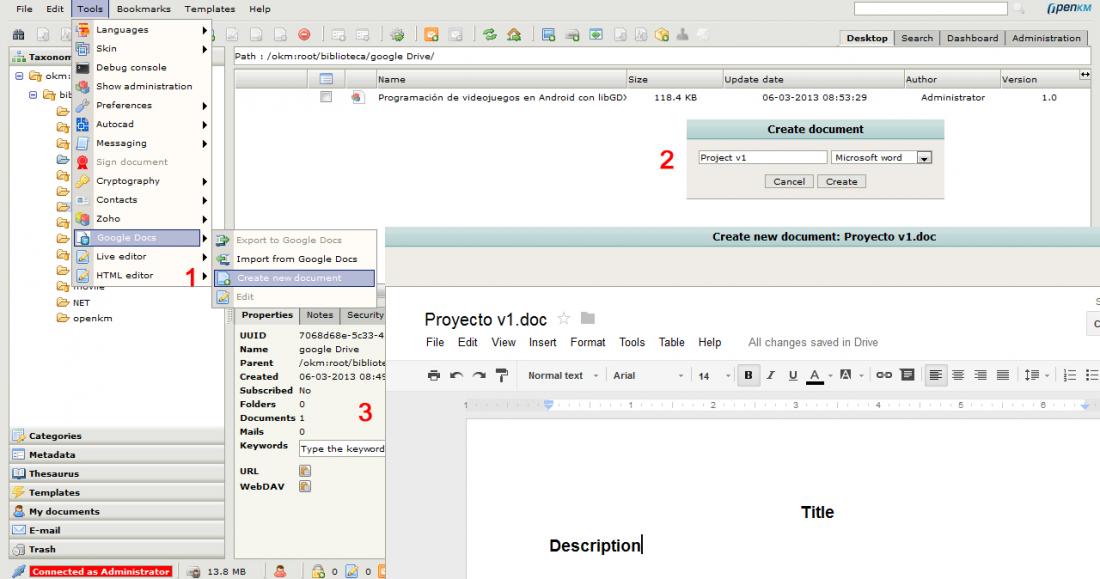Click the Project v1 name input field
The height and width of the screenshot is (579, 1100).
(x=762, y=158)
